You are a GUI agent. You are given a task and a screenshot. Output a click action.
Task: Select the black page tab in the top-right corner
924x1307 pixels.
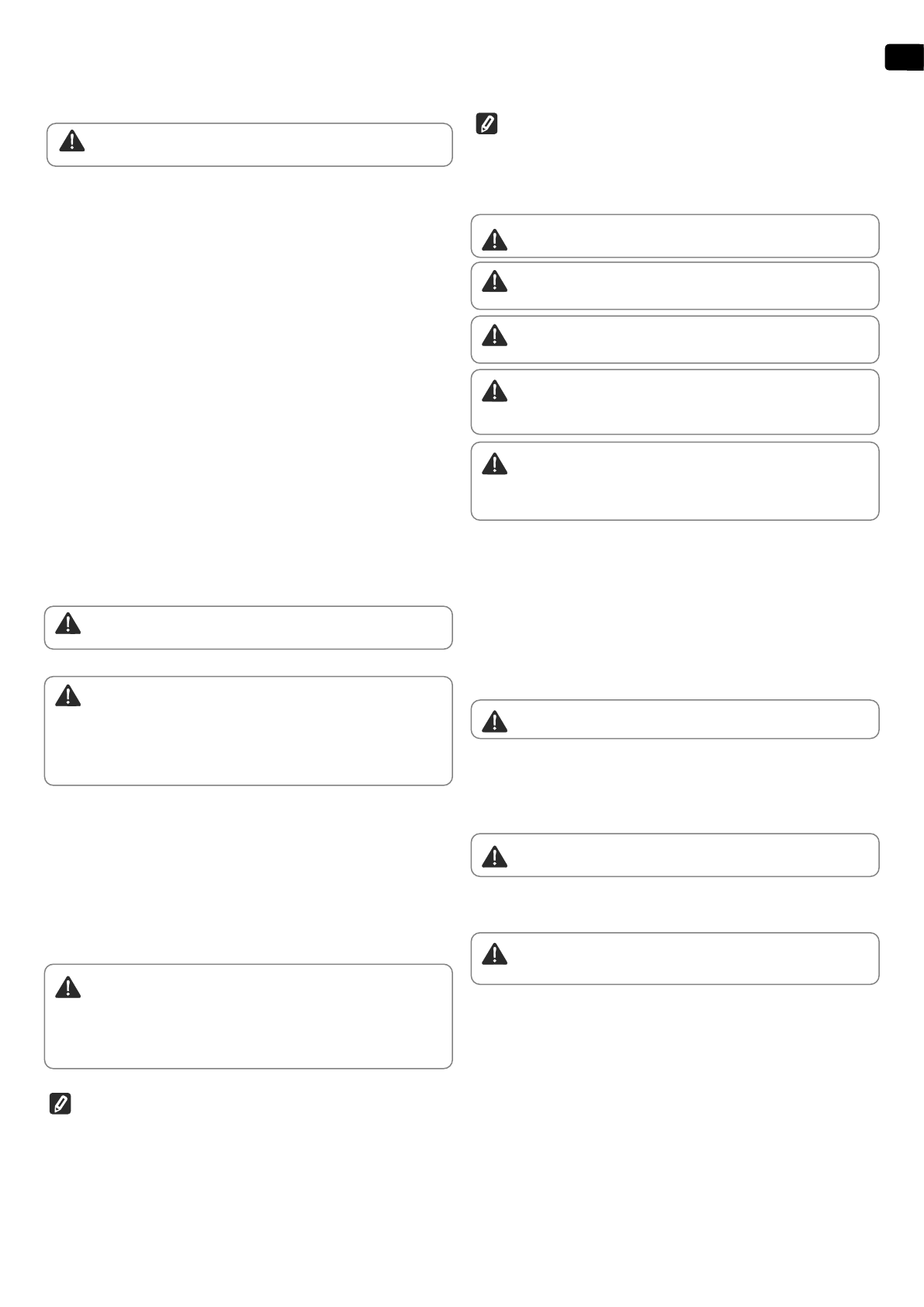905,58
